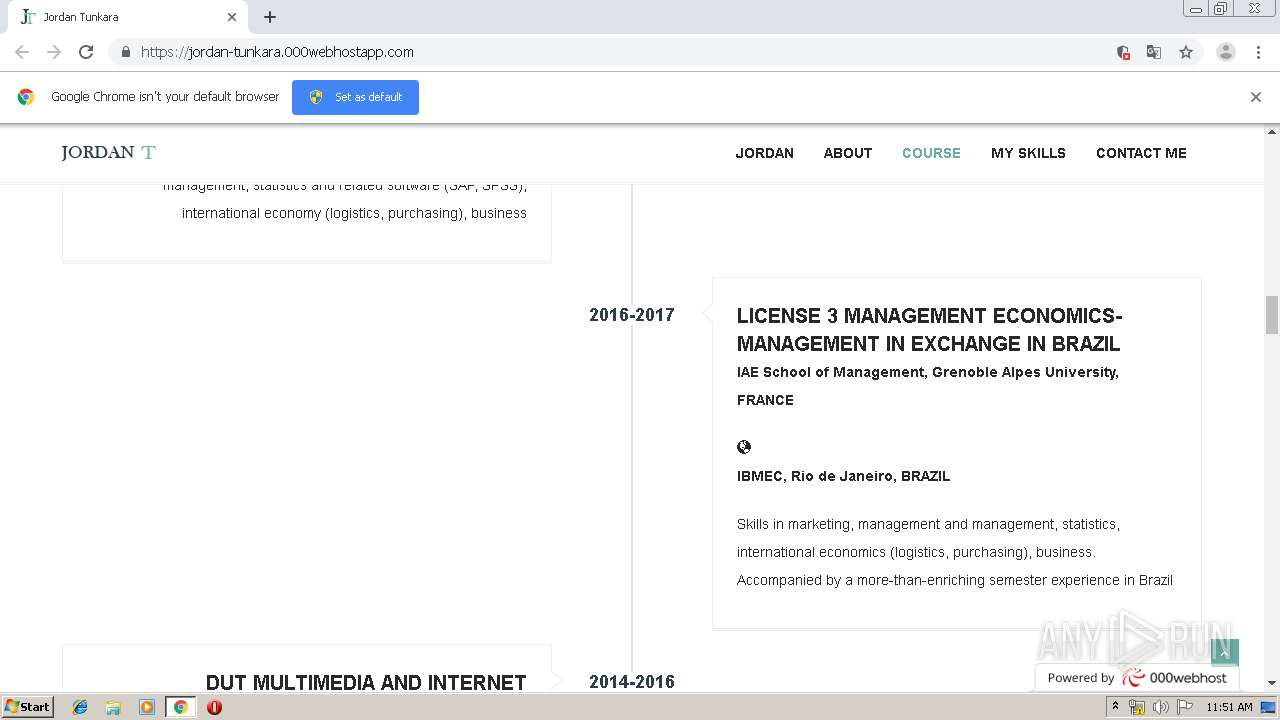1280x720 pixels.
Task: Click IAE School of Management text
Action: (x=927, y=386)
